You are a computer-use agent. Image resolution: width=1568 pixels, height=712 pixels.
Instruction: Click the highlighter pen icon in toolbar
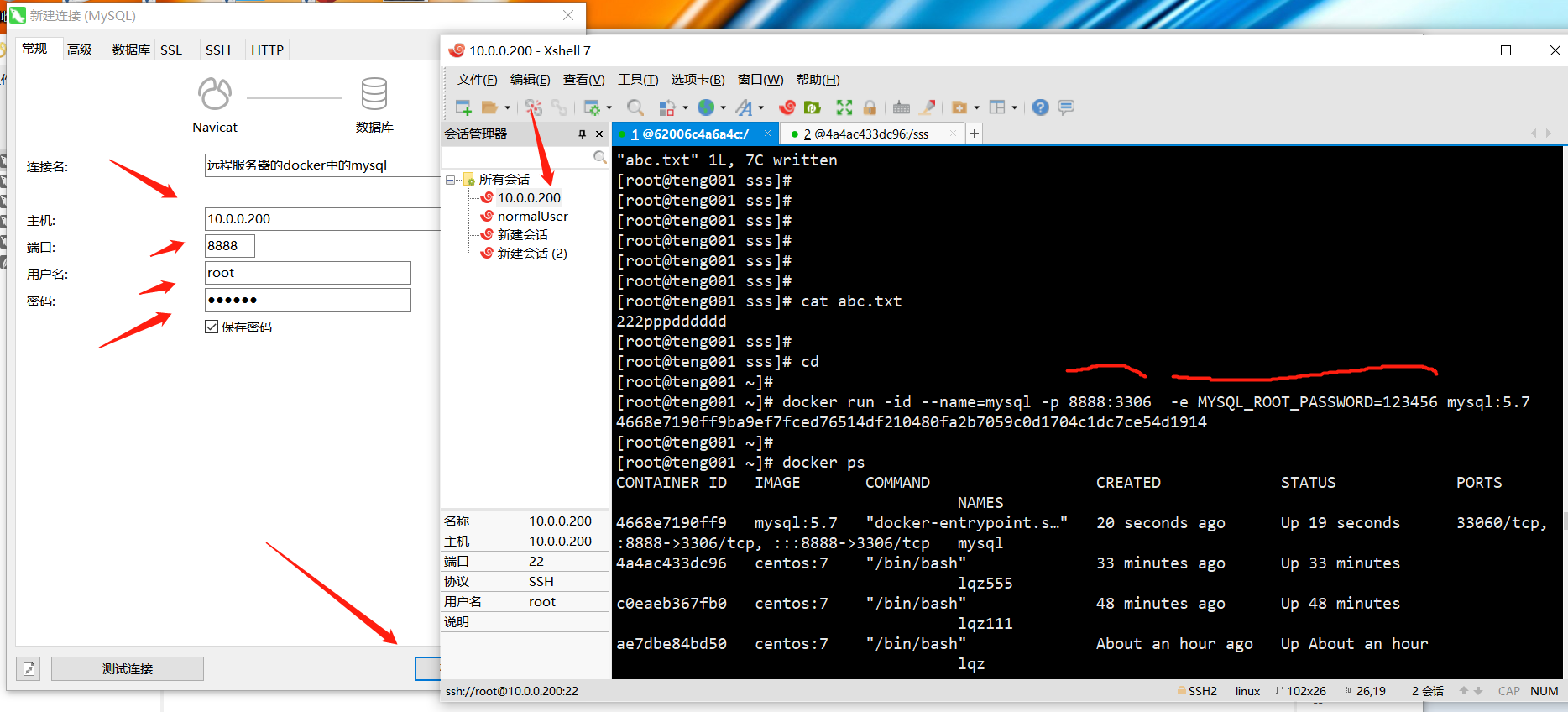click(x=928, y=107)
